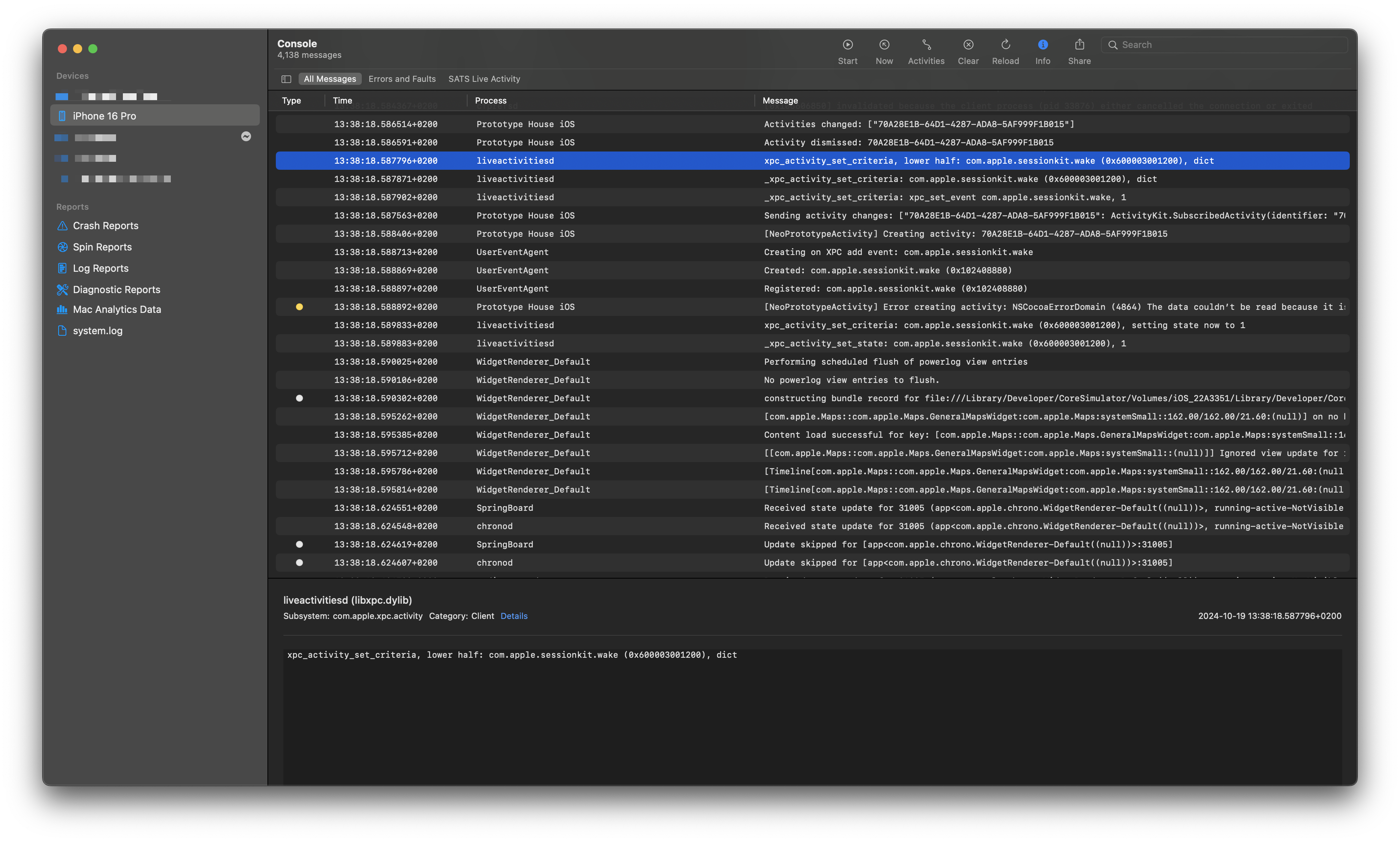1400x842 pixels.
Task: Select the Content load successful row
Action: [812, 435]
